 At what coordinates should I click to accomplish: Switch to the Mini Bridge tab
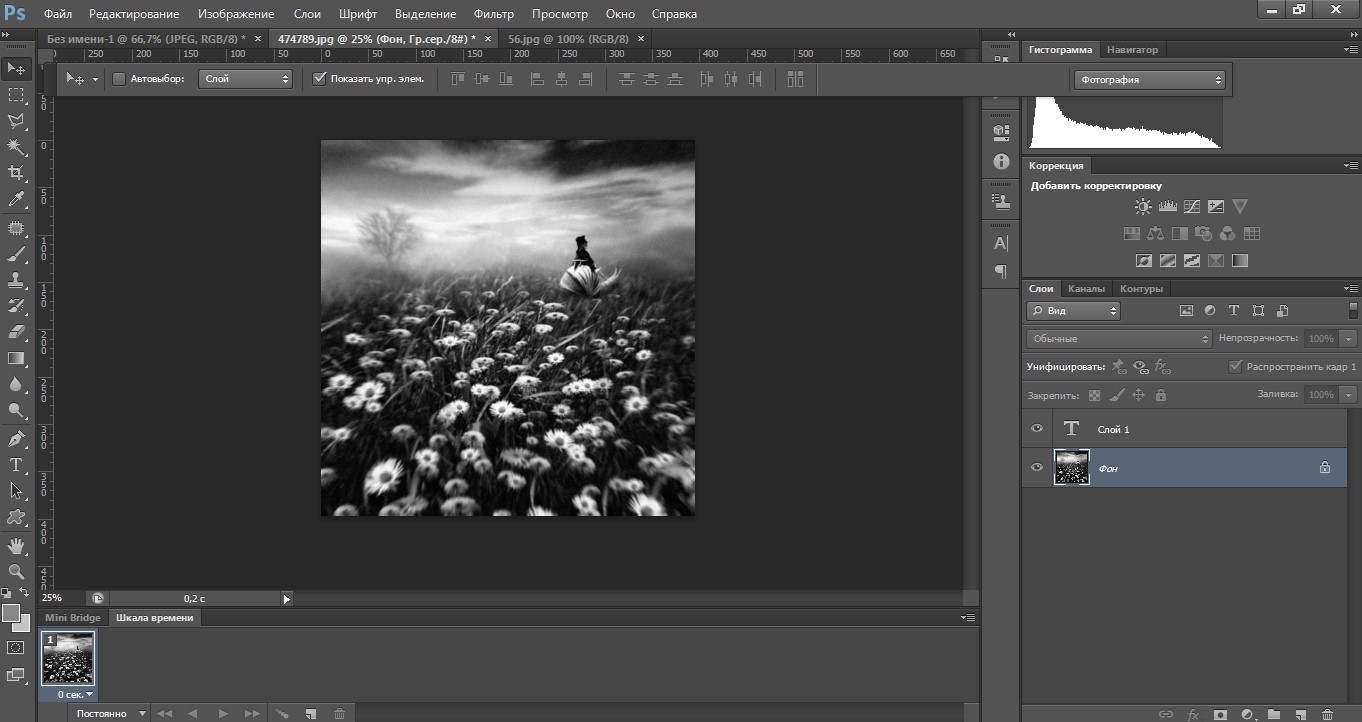coord(73,618)
